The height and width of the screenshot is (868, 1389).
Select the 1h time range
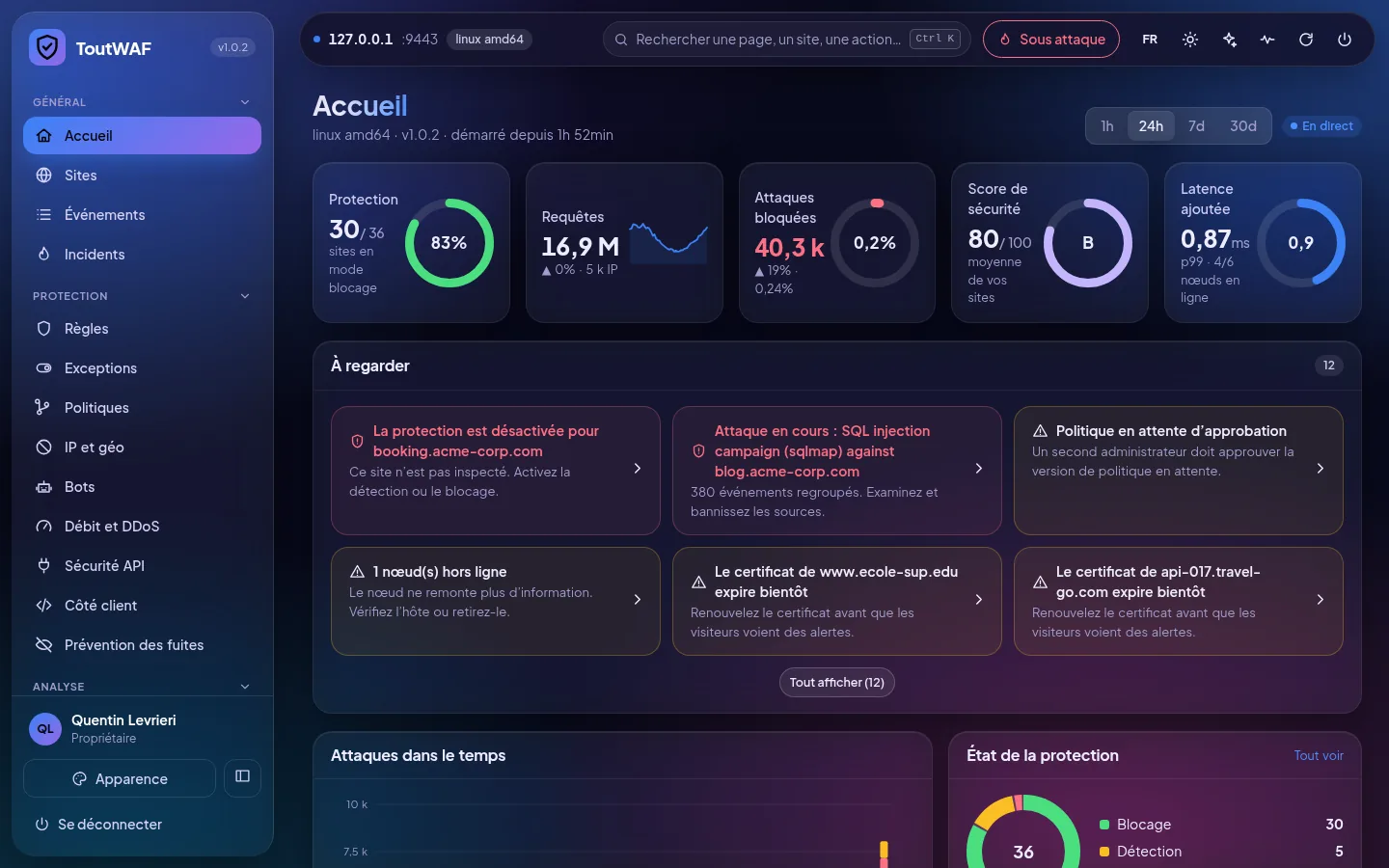tap(1107, 126)
